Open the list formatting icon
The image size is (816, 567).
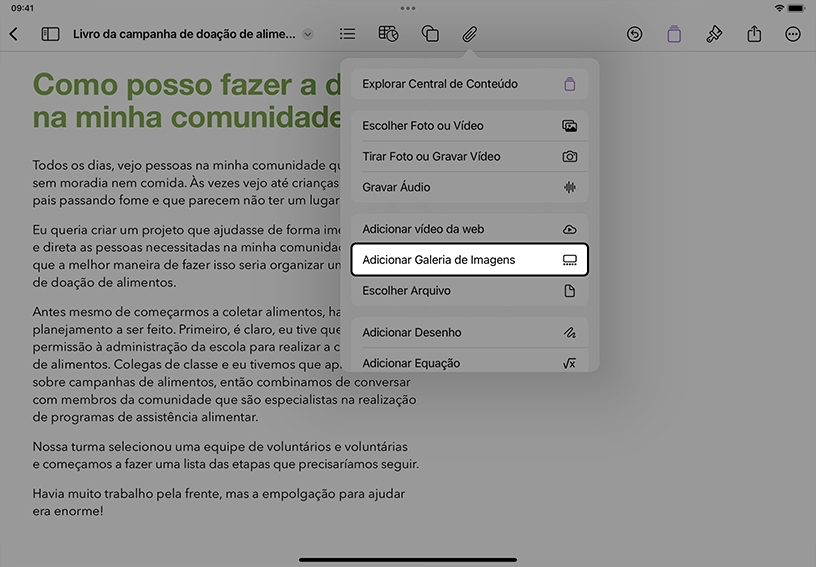click(x=347, y=34)
